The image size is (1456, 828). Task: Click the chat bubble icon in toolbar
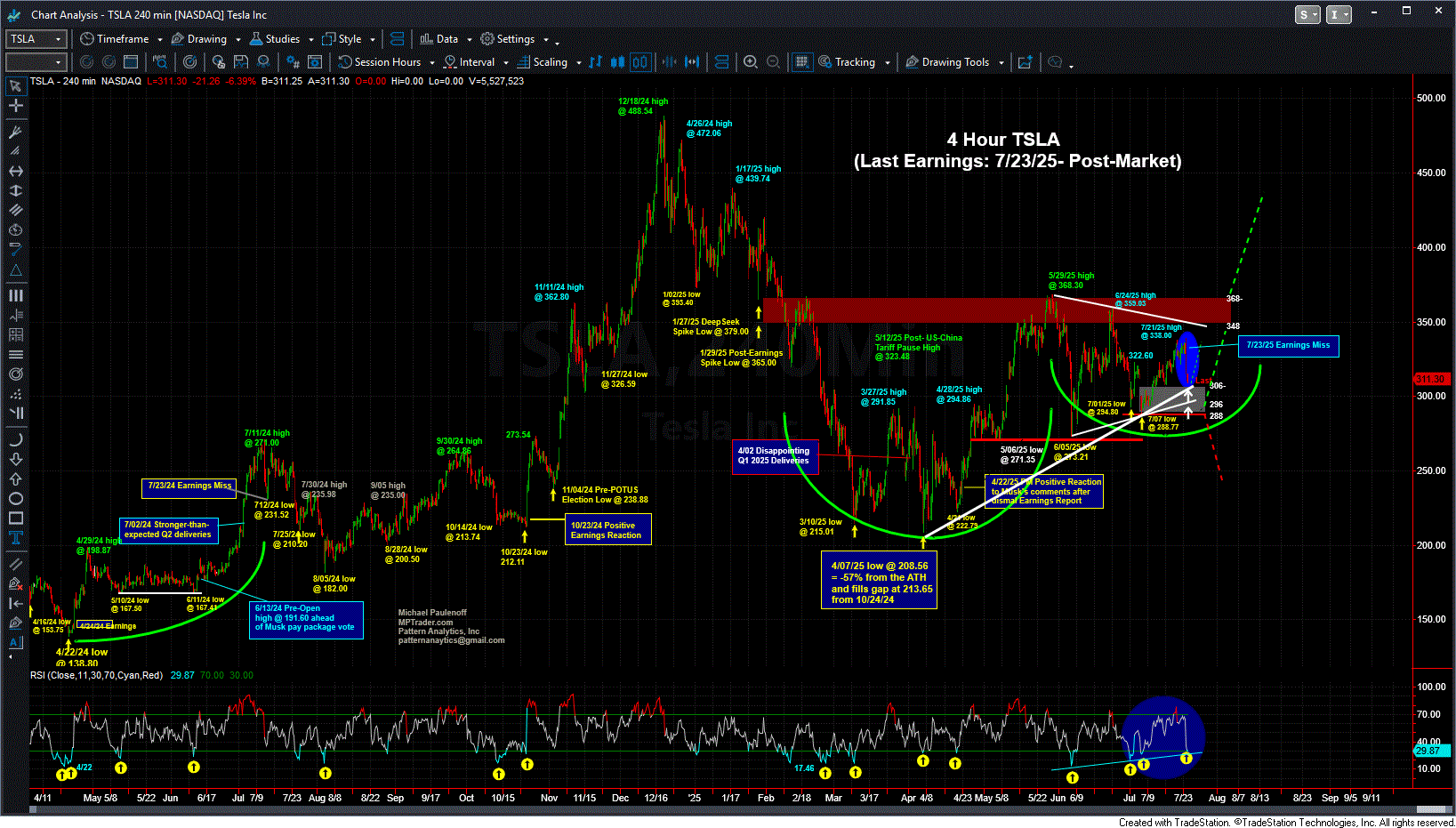click(1055, 62)
